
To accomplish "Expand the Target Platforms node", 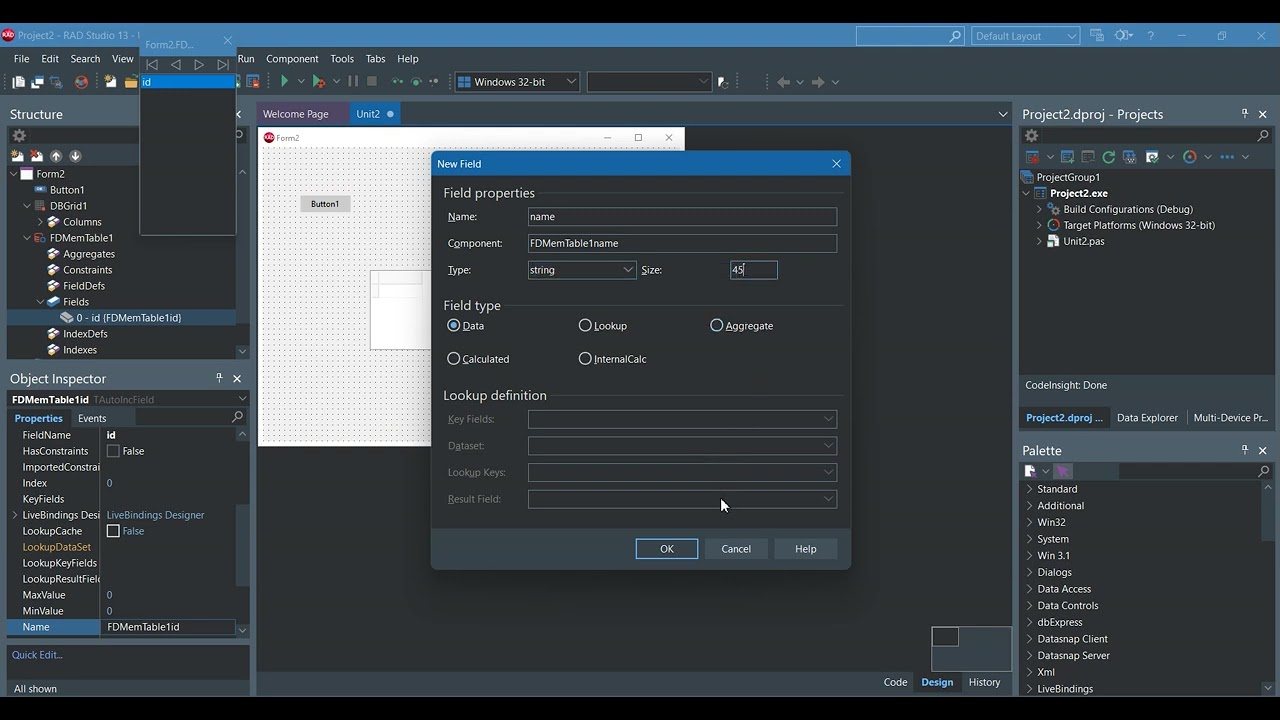I will click(1039, 225).
